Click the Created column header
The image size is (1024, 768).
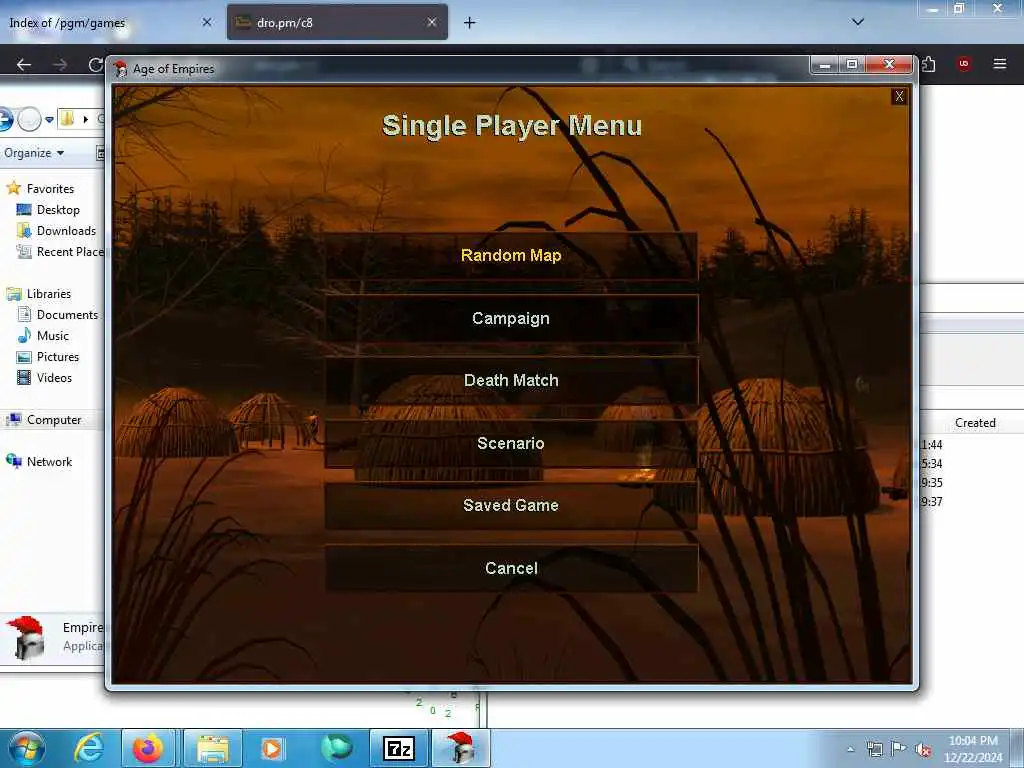[x=975, y=423]
